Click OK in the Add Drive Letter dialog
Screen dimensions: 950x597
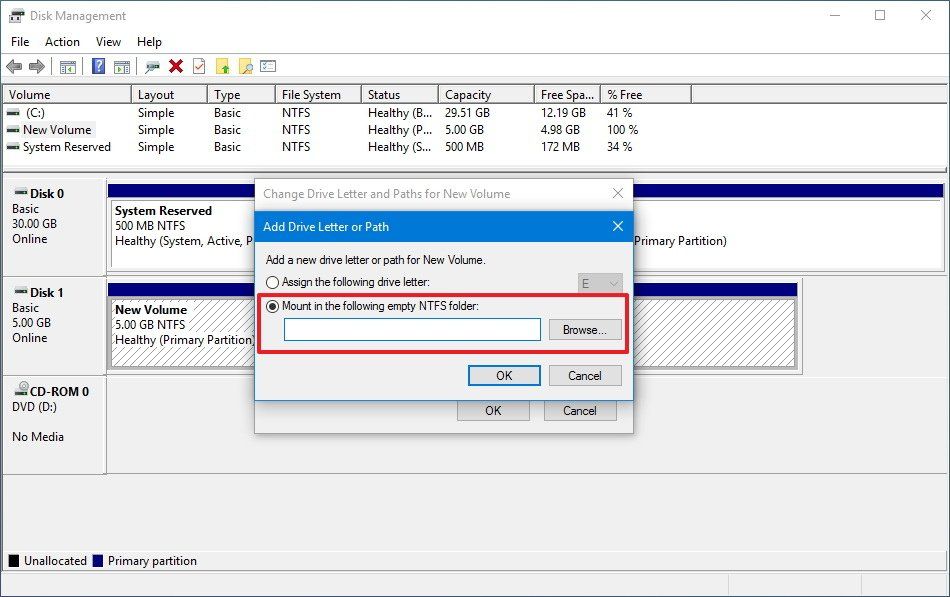pyautogui.click(x=504, y=375)
